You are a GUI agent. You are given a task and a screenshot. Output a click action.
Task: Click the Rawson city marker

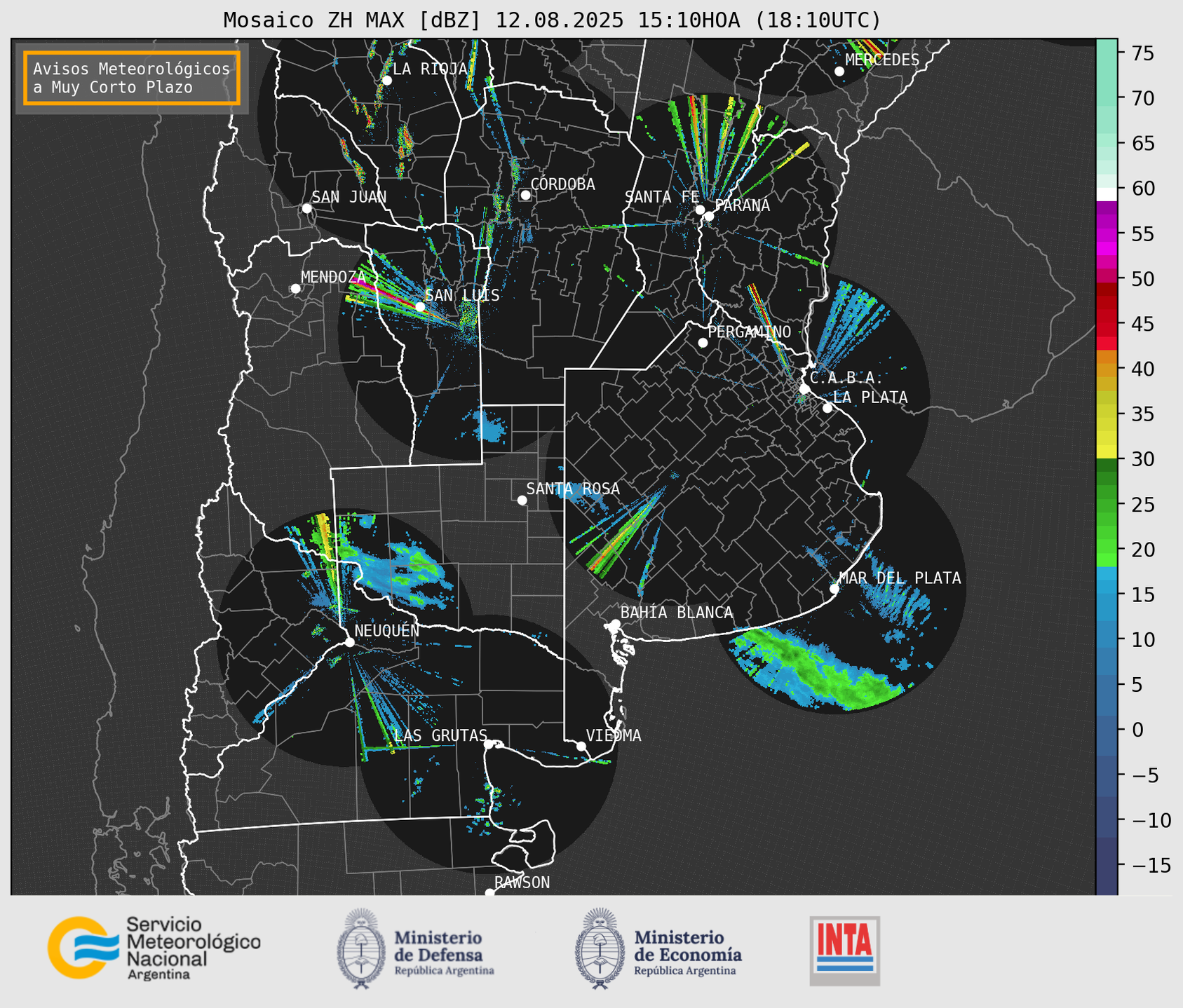tap(489, 893)
